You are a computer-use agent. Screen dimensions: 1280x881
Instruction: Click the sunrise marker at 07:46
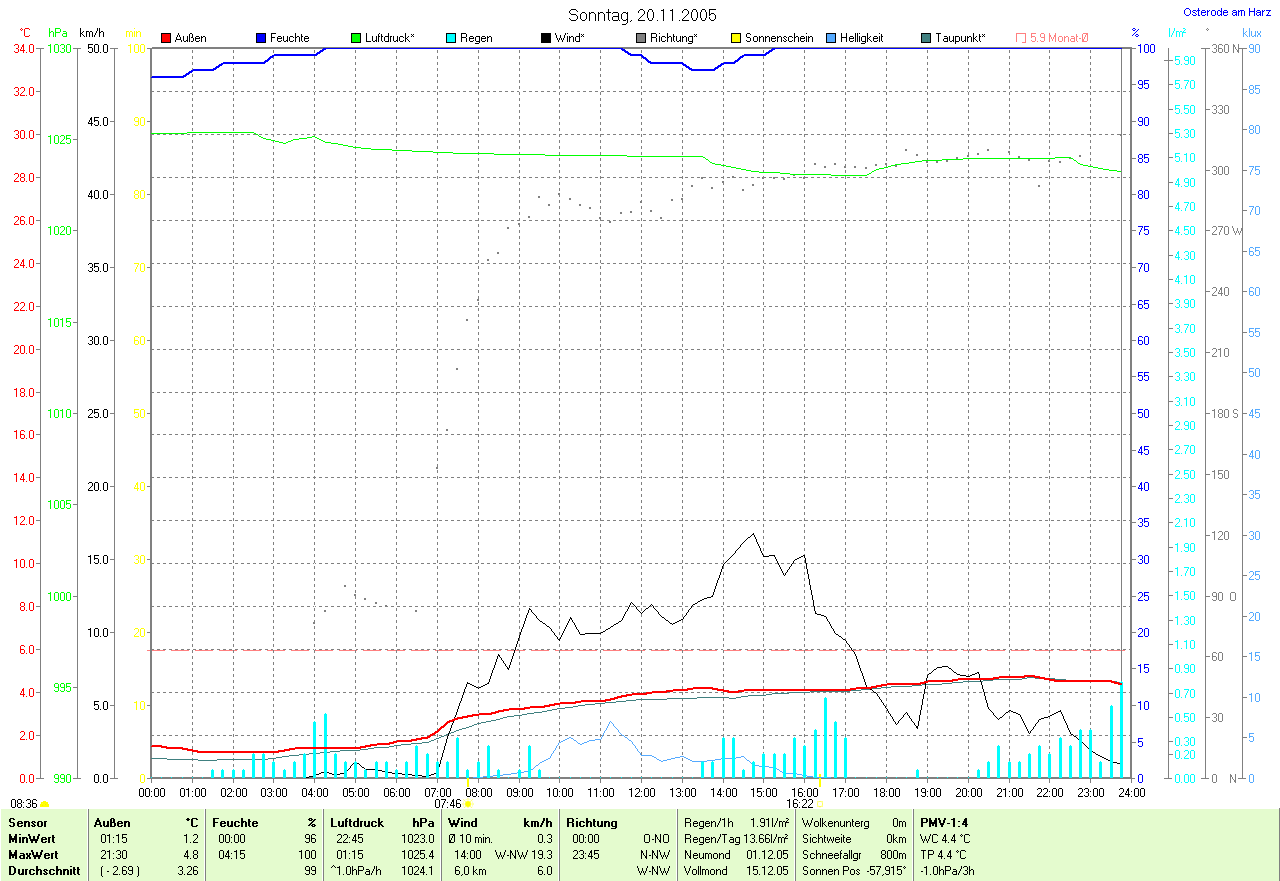[468, 803]
